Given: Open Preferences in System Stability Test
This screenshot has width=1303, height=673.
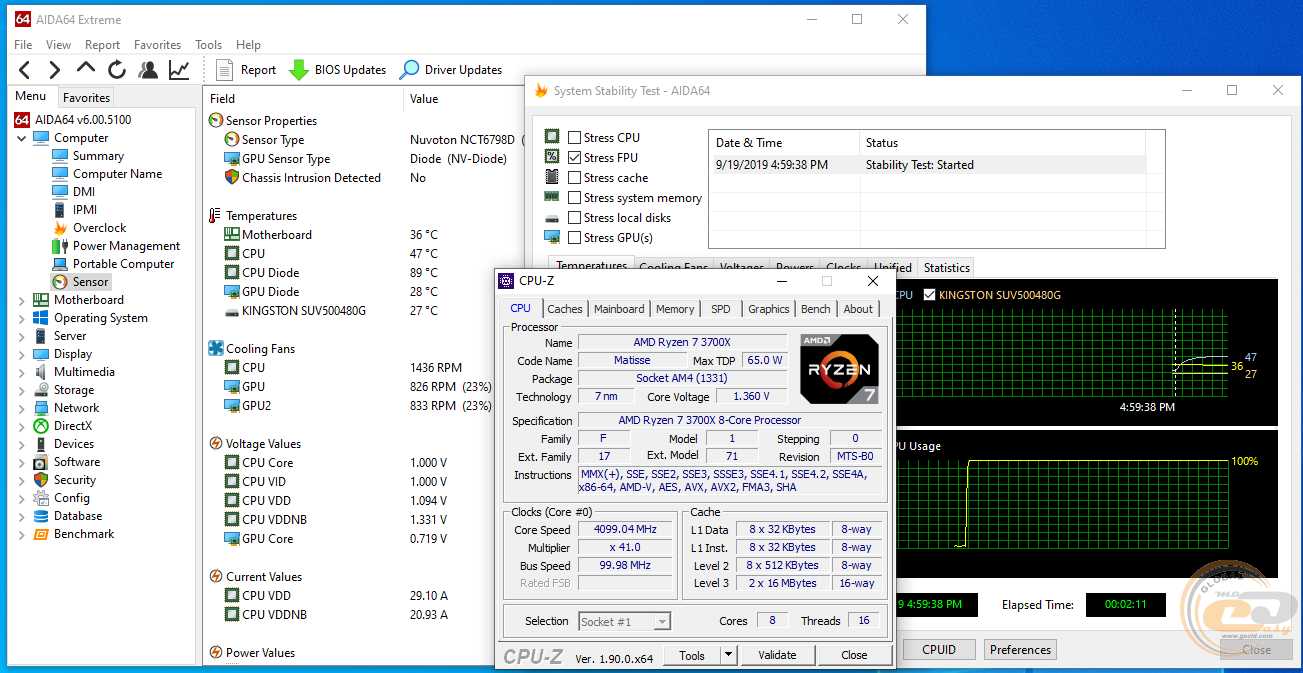Looking at the screenshot, I should 1021,650.
